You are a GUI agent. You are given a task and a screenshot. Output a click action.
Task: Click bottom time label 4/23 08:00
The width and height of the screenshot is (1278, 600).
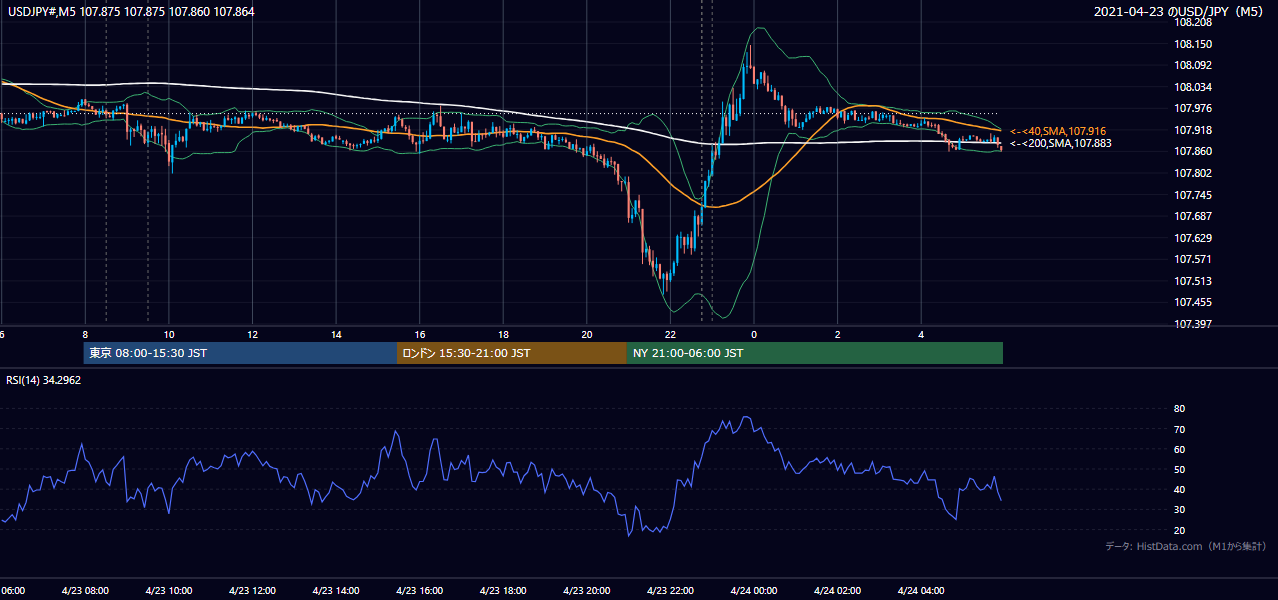pos(85,590)
